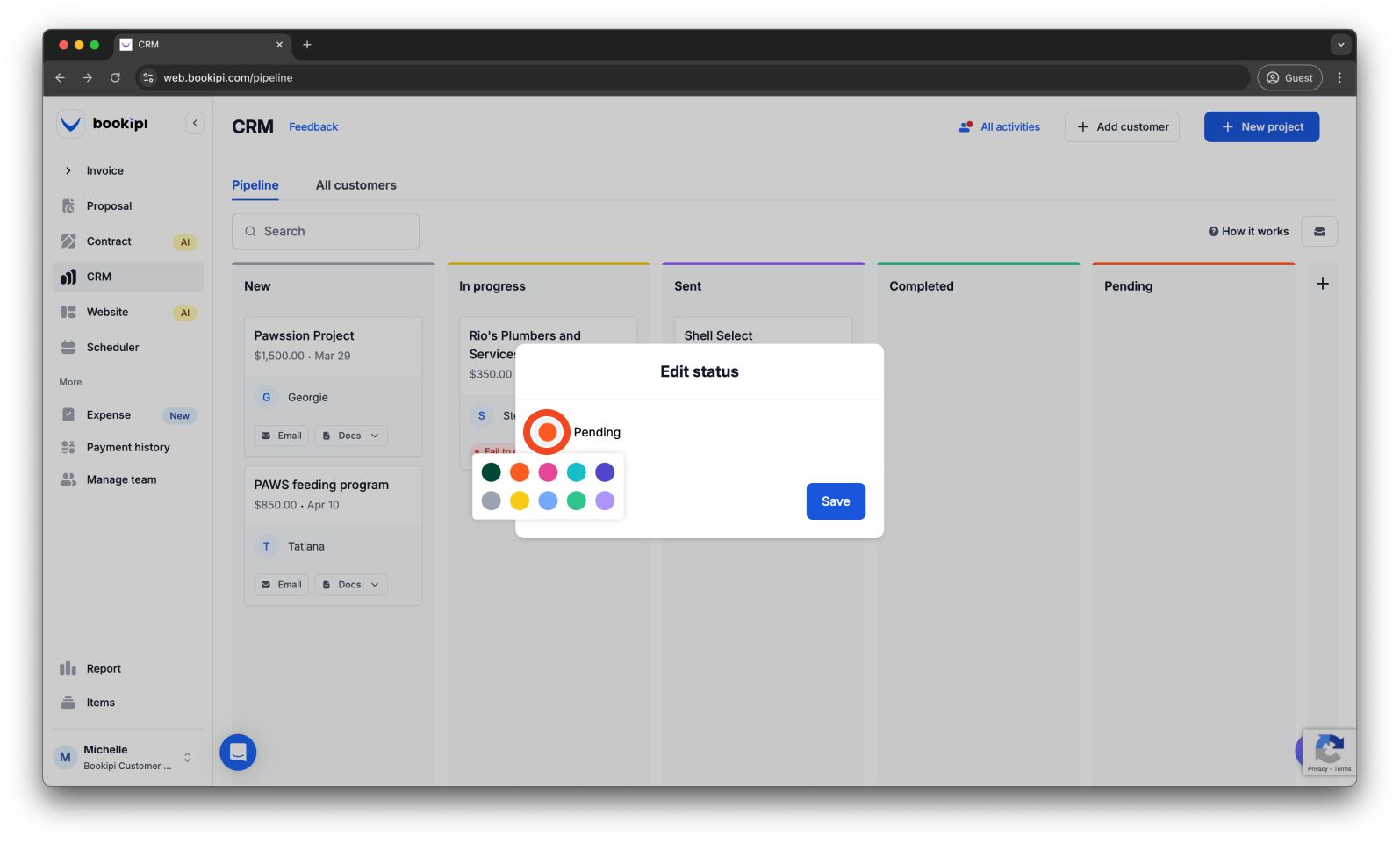Image resolution: width=1400 pixels, height=843 pixels.
Task: Pick the cyan color swatch
Action: pyautogui.click(x=577, y=472)
